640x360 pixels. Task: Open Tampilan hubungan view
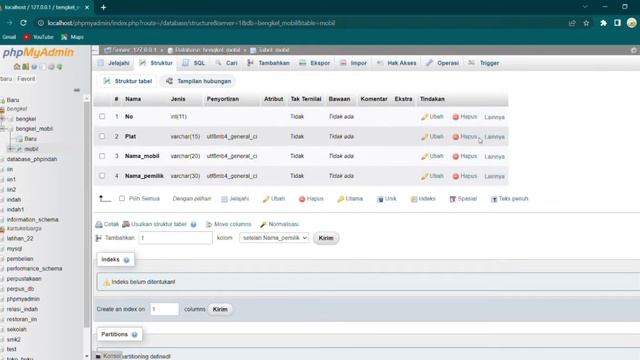[x=199, y=81]
